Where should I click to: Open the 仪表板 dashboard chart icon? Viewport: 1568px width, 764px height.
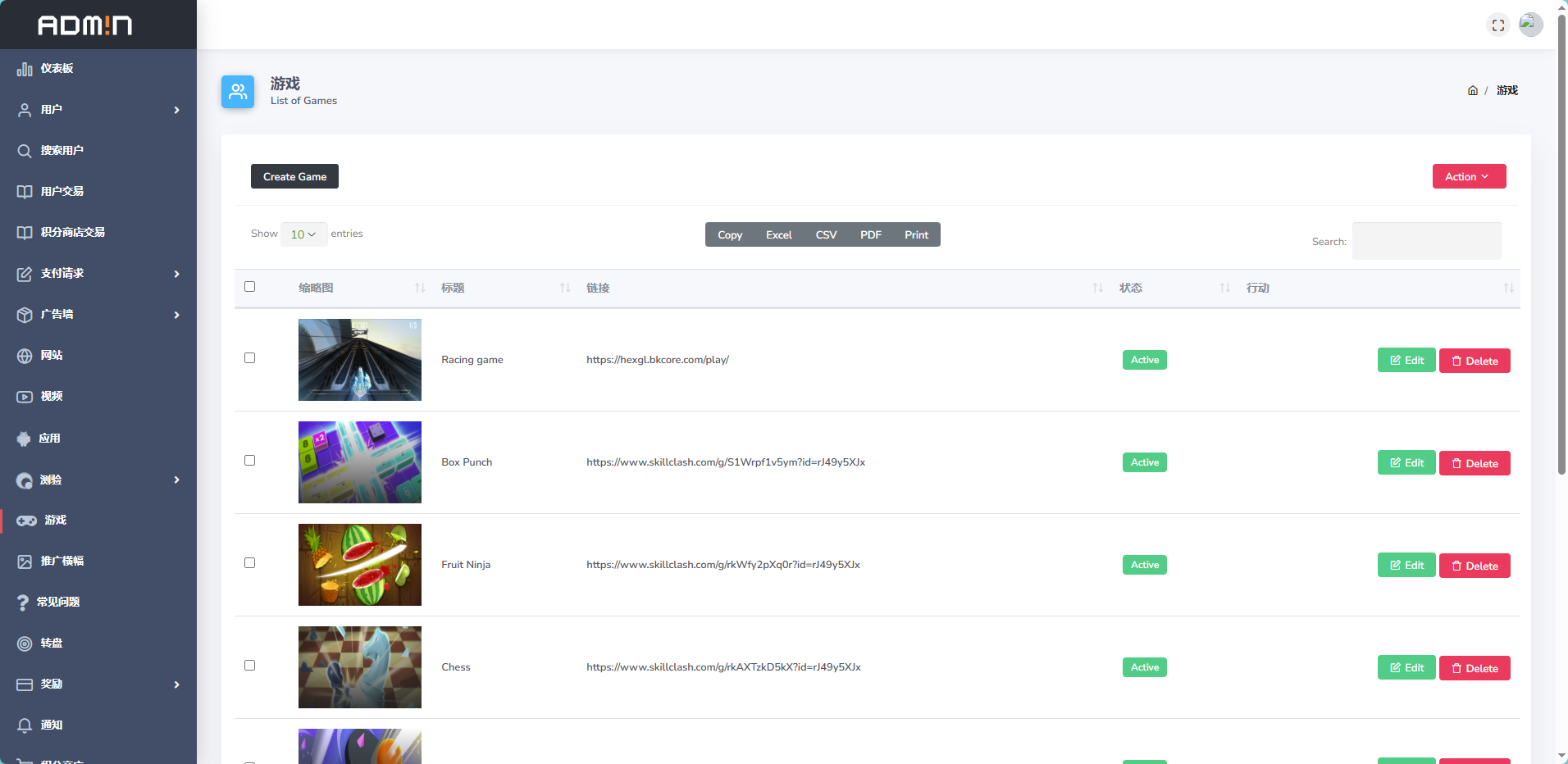[x=25, y=69]
